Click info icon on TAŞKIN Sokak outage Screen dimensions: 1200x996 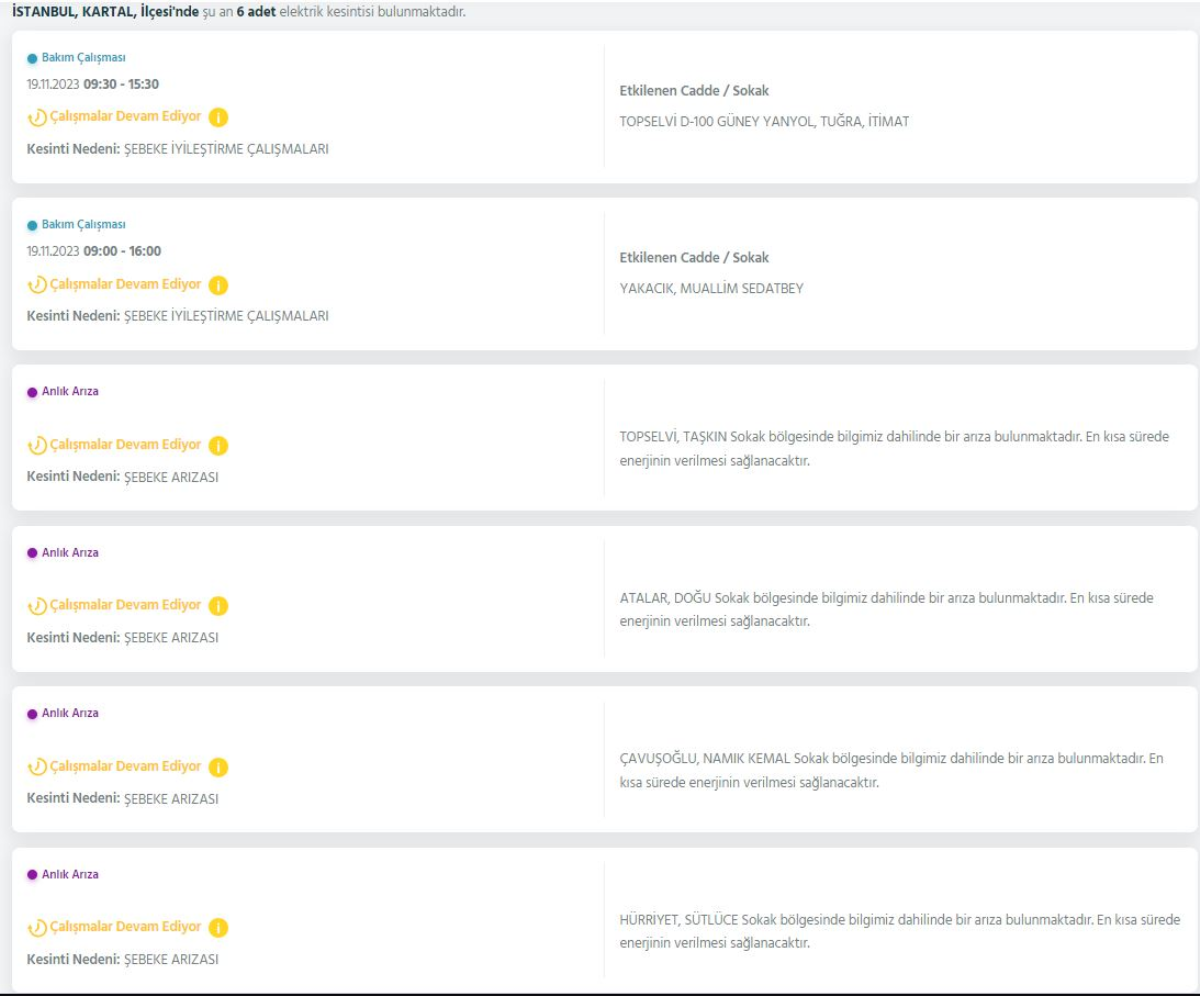click(218, 445)
